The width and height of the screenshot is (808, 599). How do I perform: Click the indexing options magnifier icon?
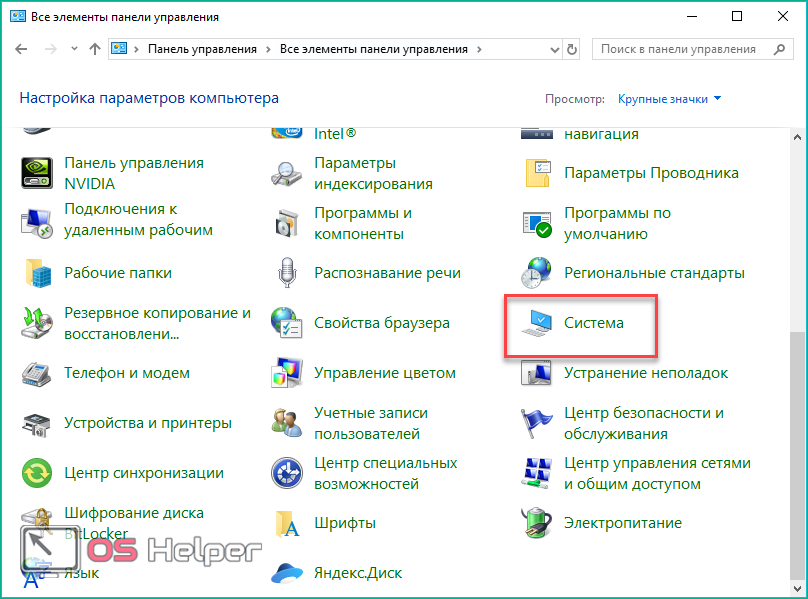coord(287,173)
